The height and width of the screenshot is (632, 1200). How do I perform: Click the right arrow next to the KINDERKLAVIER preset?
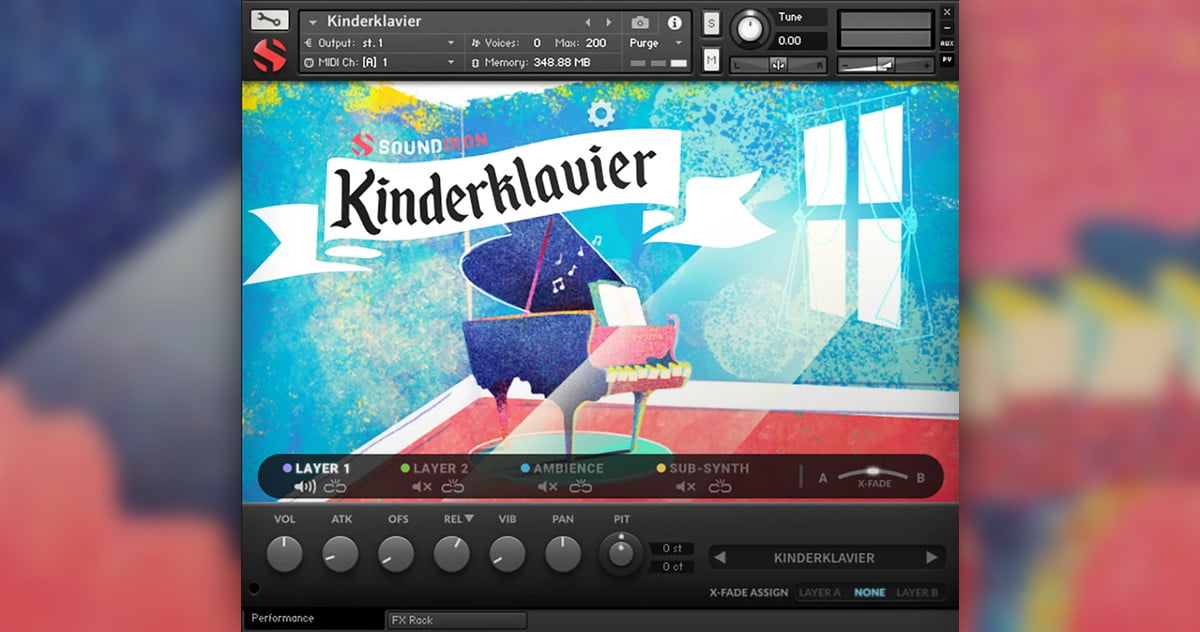[932, 558]
